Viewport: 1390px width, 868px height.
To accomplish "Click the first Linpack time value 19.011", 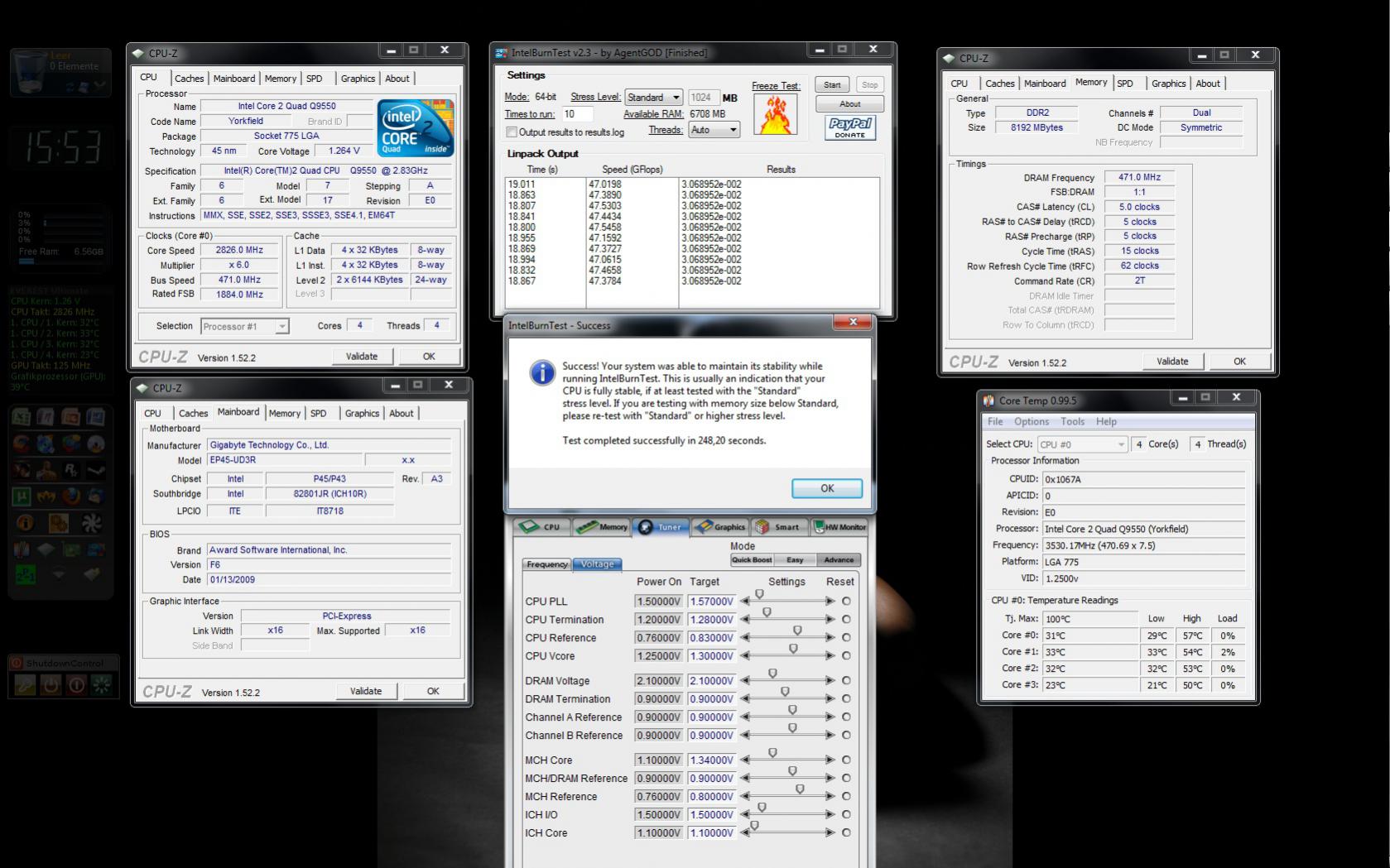I will tap(522, 185).
